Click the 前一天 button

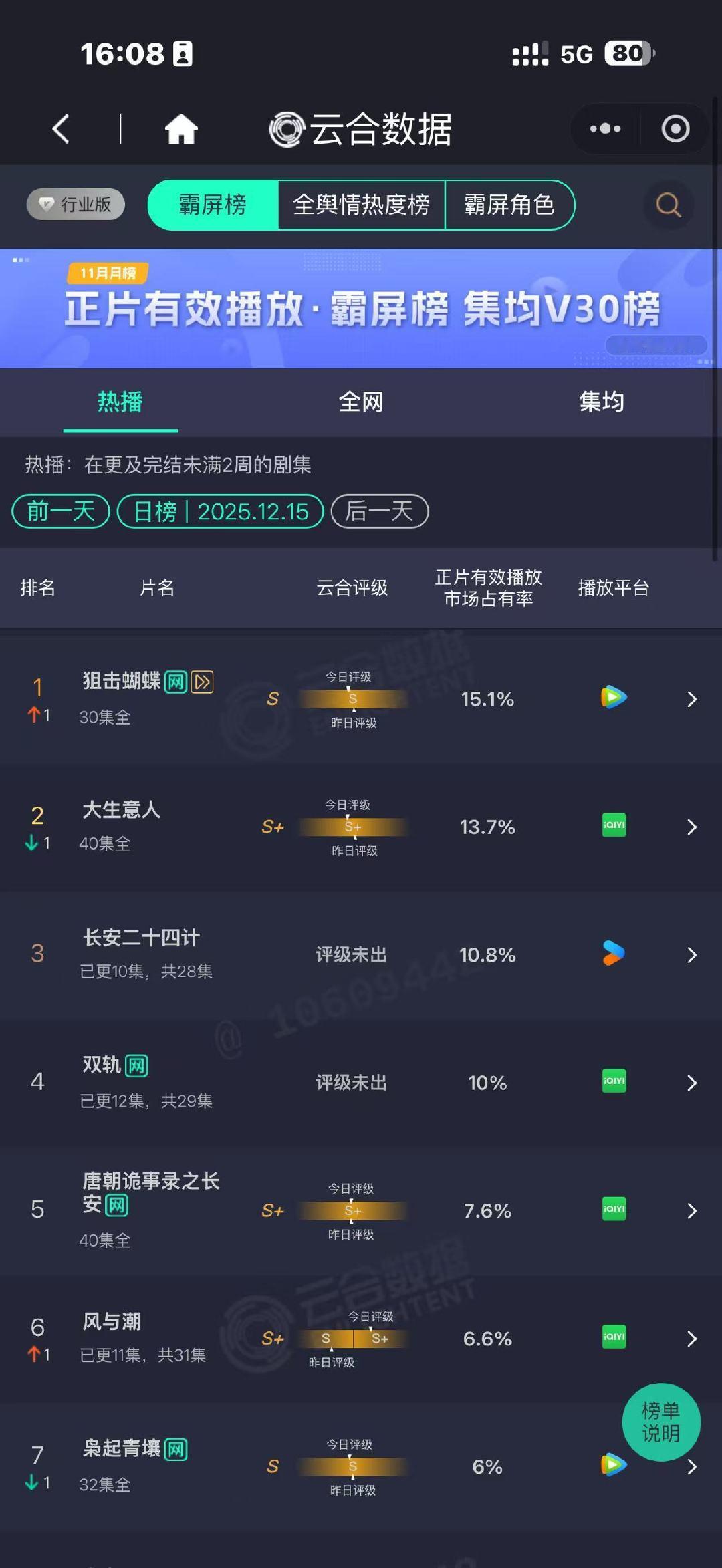point(59,511)
